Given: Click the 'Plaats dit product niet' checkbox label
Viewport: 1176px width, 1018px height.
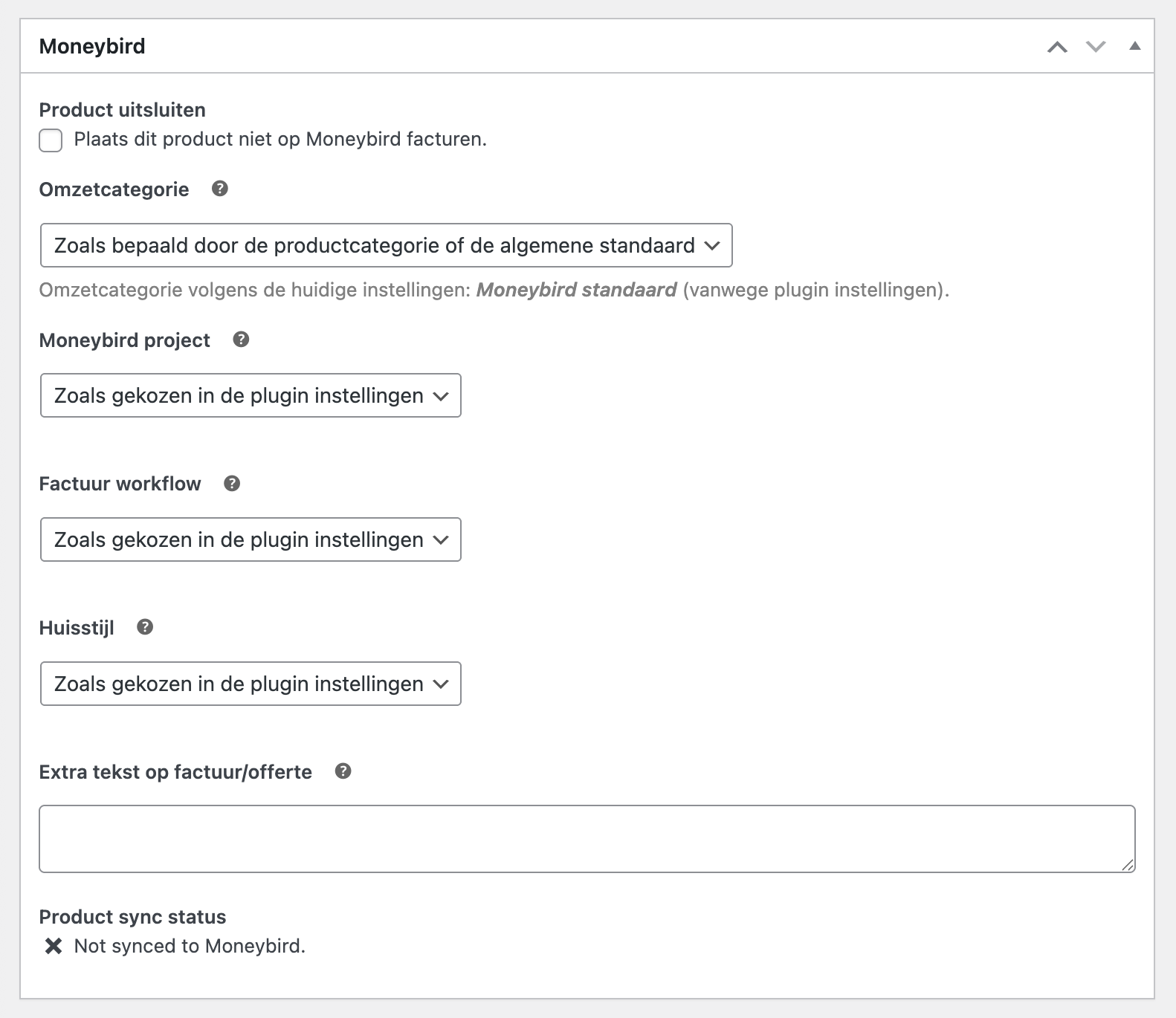Looking at the screenshot, I should coord(280,139).
